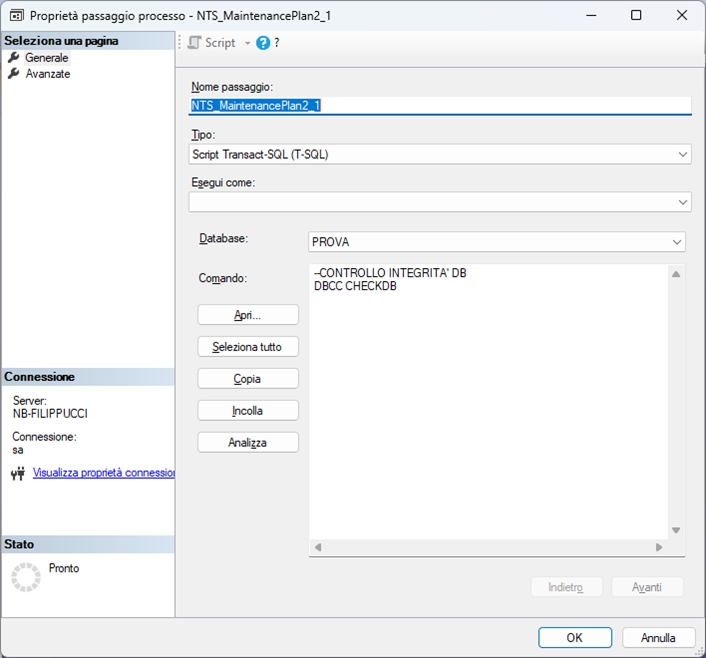Open the Database dropdown showing PROVA
Image resolution: width=706 pixels, height=658 pixels.
tap(677, 242)
